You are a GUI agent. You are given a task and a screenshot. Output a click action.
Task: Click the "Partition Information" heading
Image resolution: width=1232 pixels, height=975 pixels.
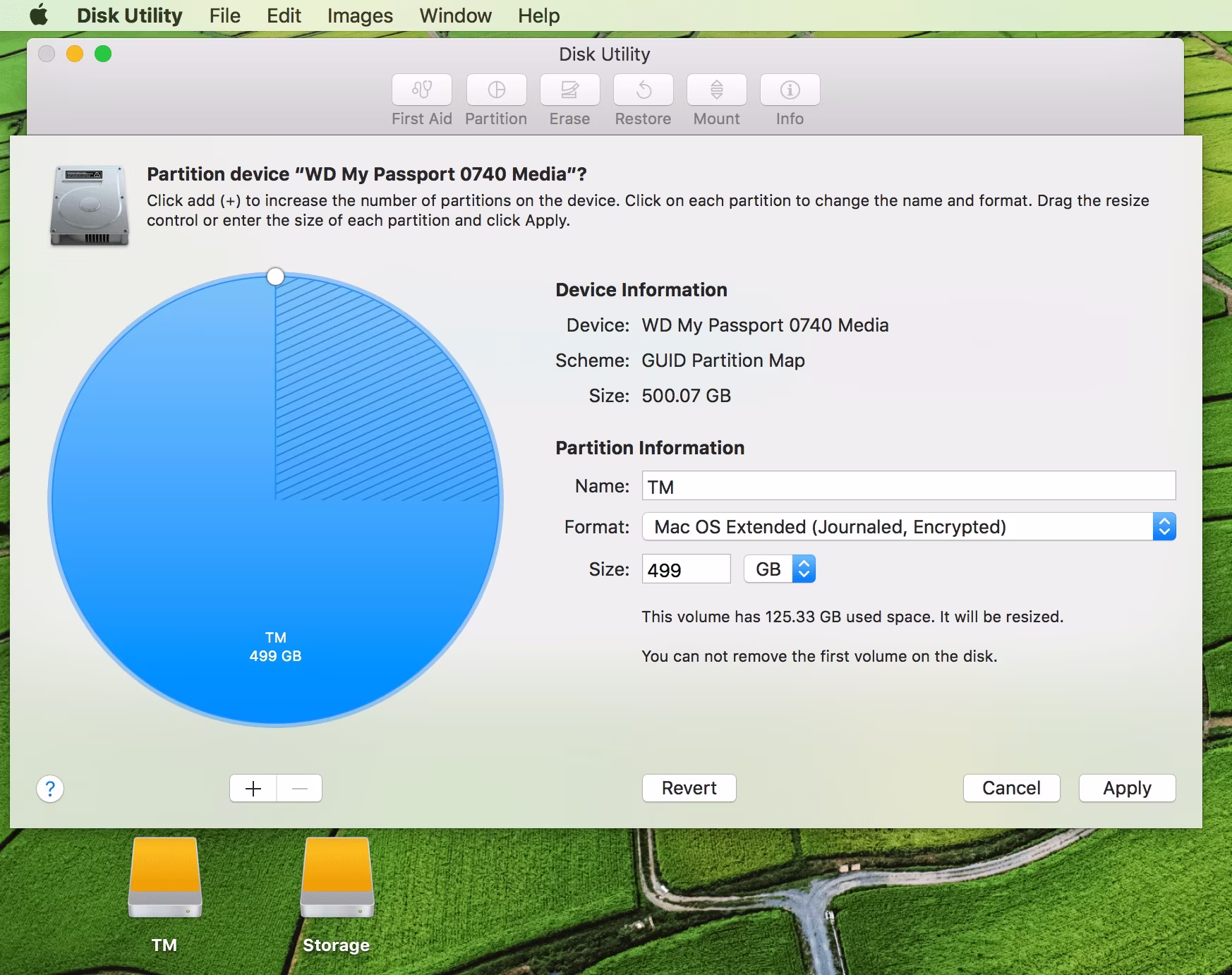click(x=650, y=448)
